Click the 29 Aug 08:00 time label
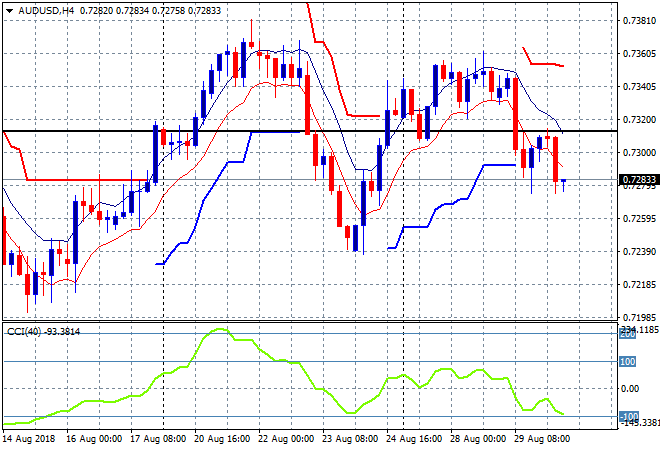The image size is (660, 450). [x=542, y=439]
